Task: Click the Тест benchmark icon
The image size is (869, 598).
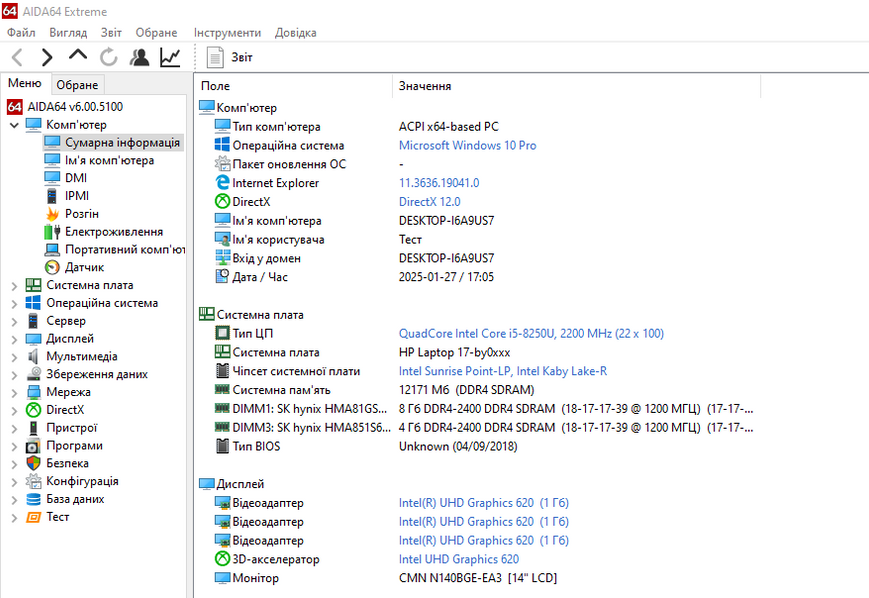Action: pyautogui.click(x=33, y=517)
